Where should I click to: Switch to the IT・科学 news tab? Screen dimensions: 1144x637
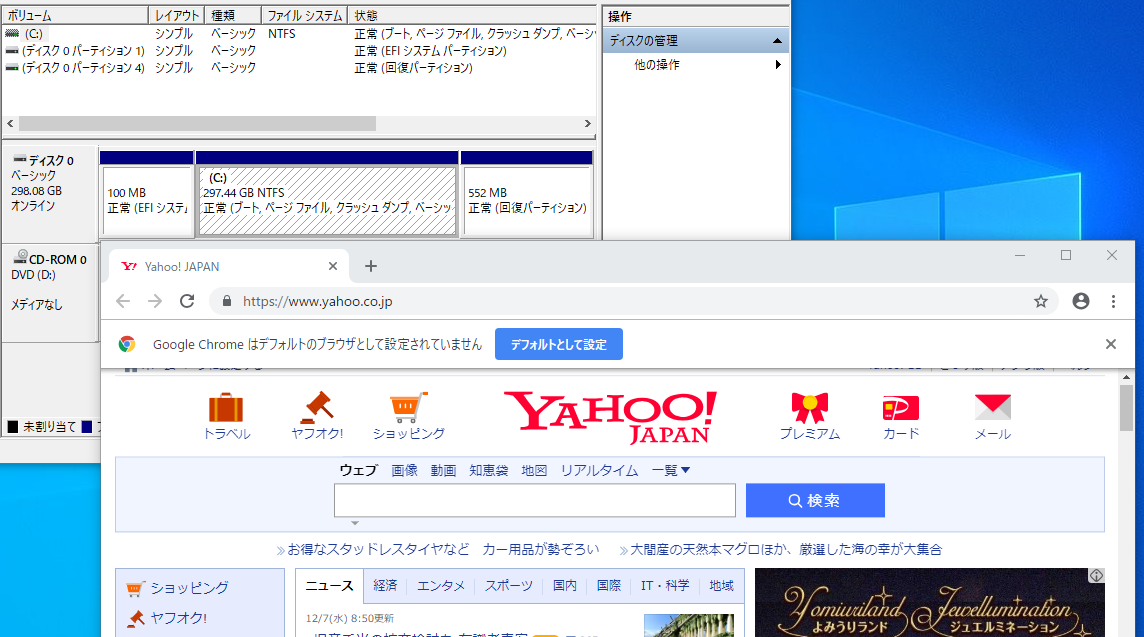tap(665, 585)
